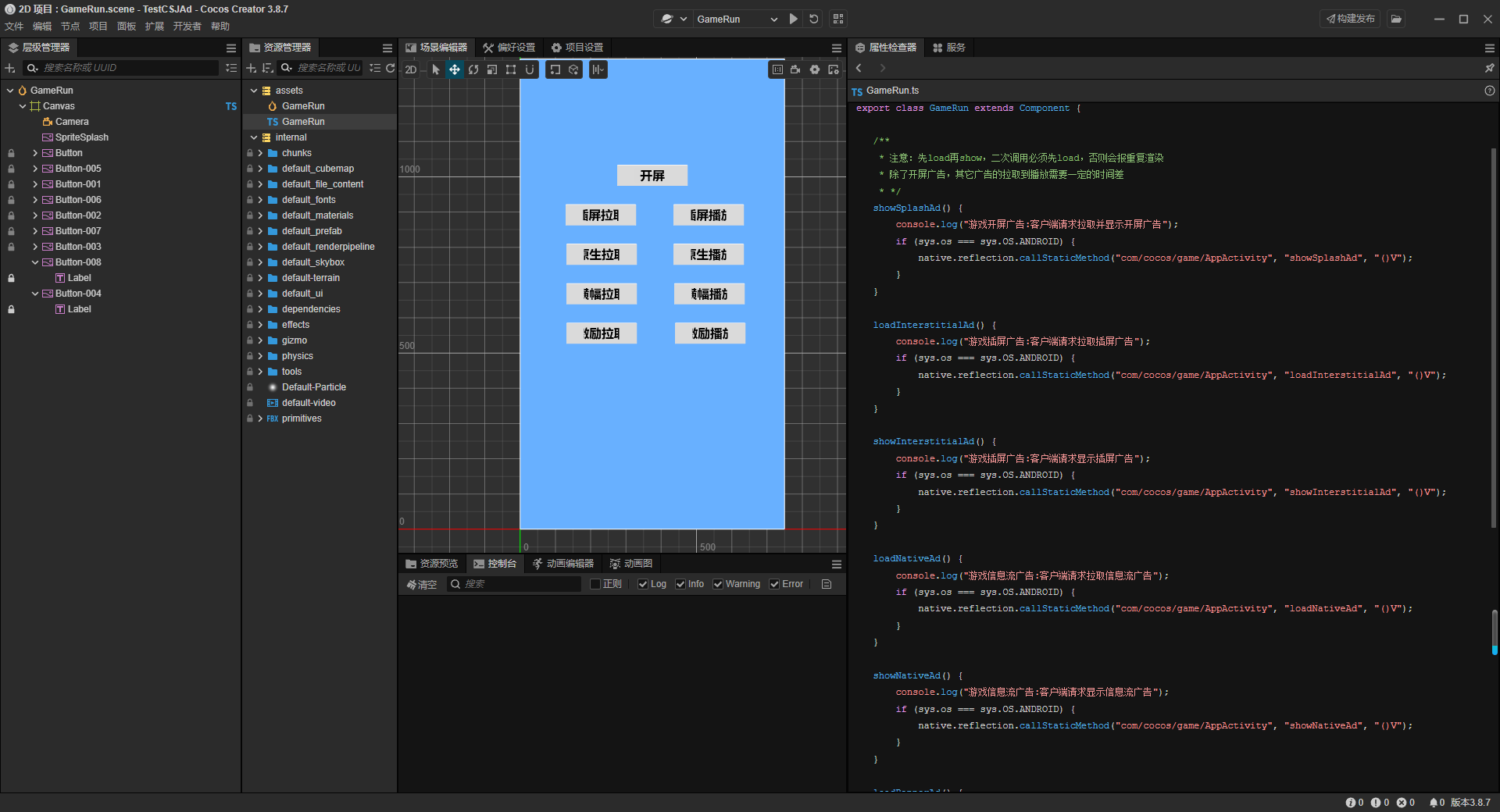Activate the Move gizmo tool
This screenshot has height=812, width=1500.
(455, 69)
